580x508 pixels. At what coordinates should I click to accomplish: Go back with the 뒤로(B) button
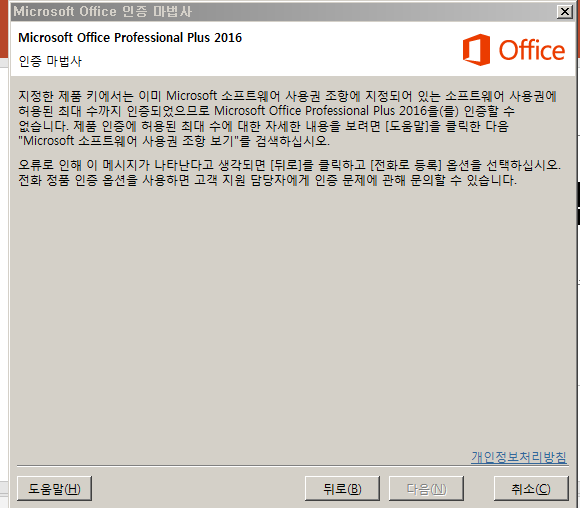342,488
